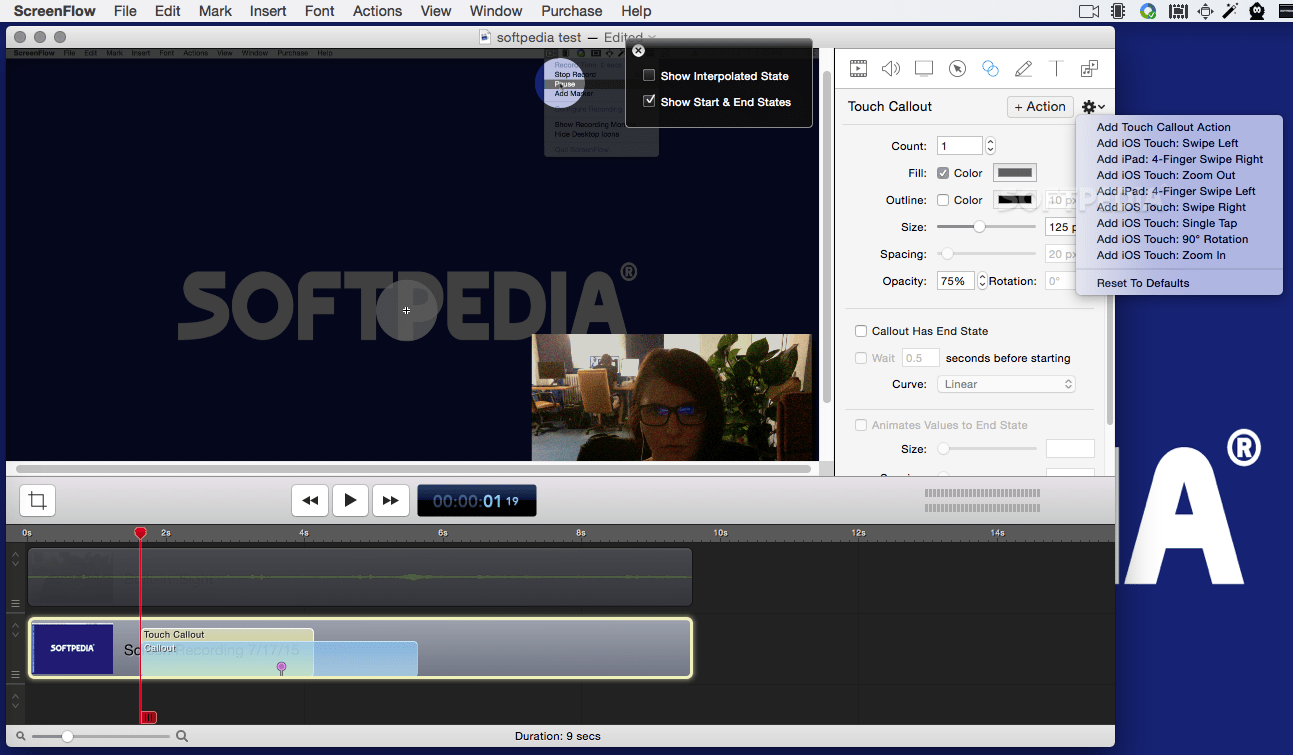Screen dimensions: 1293x755
Task: Click the ScreenFlow app menu
Action: coord(55,11)
